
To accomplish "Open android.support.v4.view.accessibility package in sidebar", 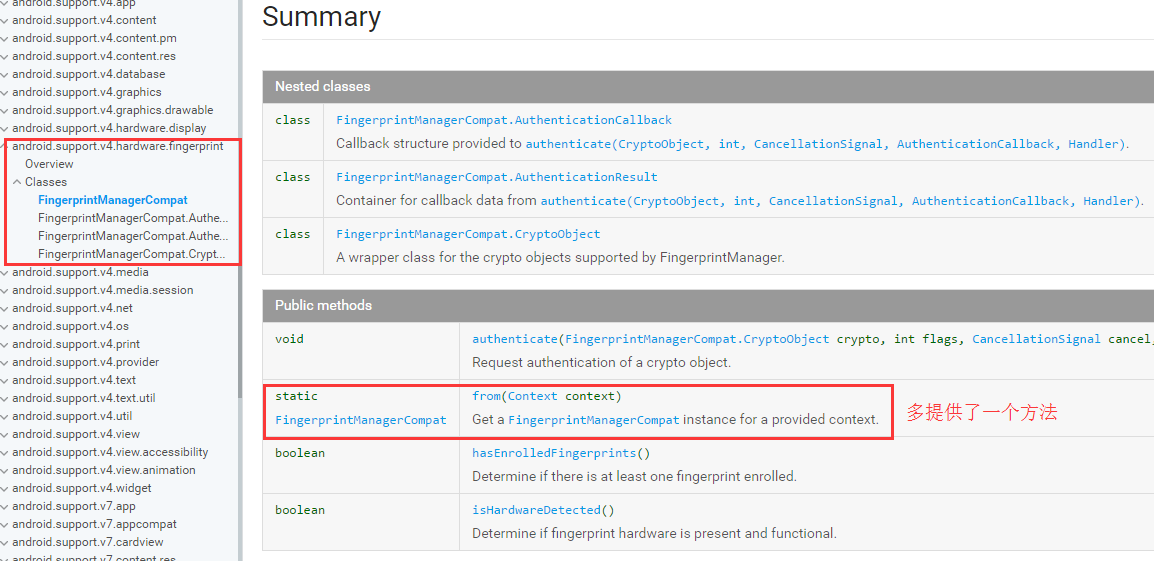I will [110, 452].
